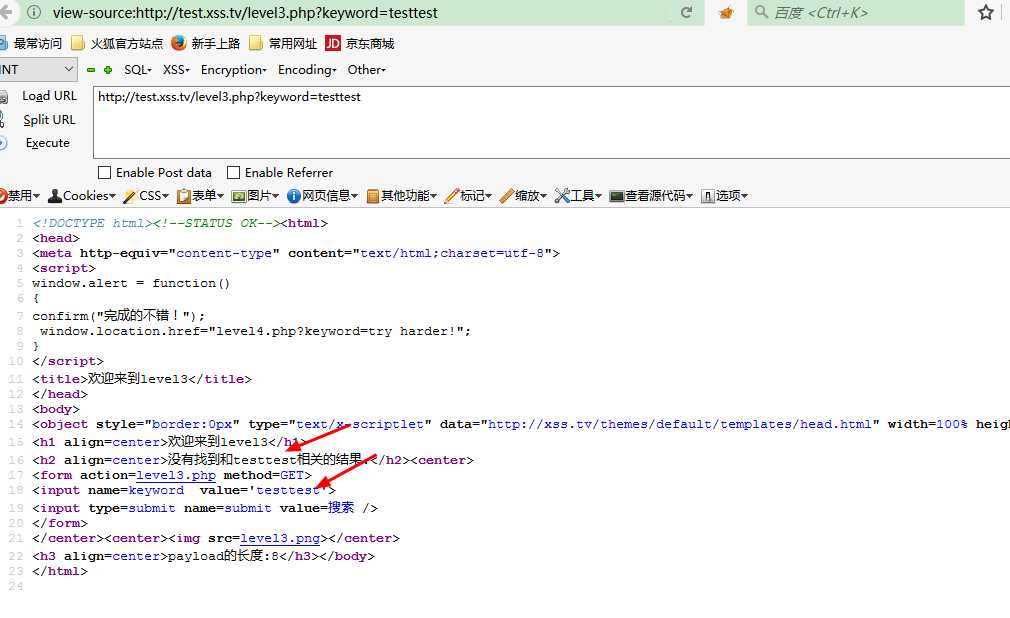This screenshot has height=618, width=1010.
Task: Click the browser back arrow button
Action: [x=6, y=12]
